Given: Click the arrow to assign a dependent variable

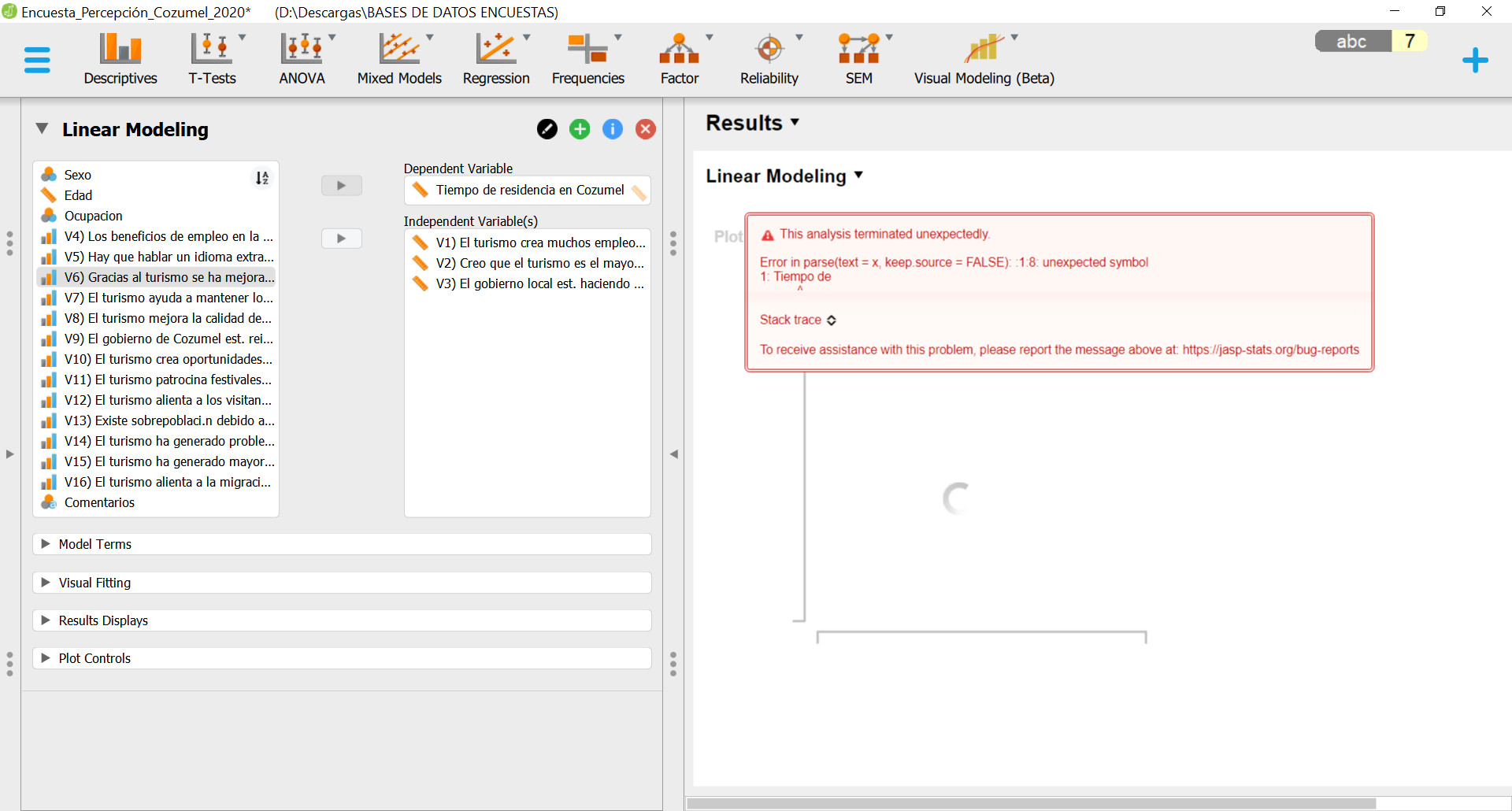Looking at the screenshot, I should (341, 185).
